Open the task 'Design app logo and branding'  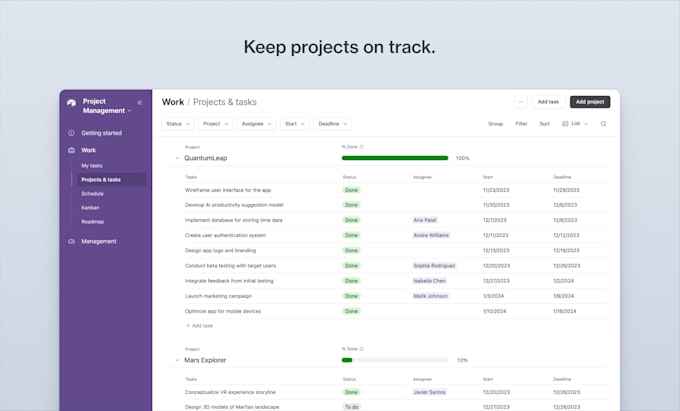pos(220,251)
